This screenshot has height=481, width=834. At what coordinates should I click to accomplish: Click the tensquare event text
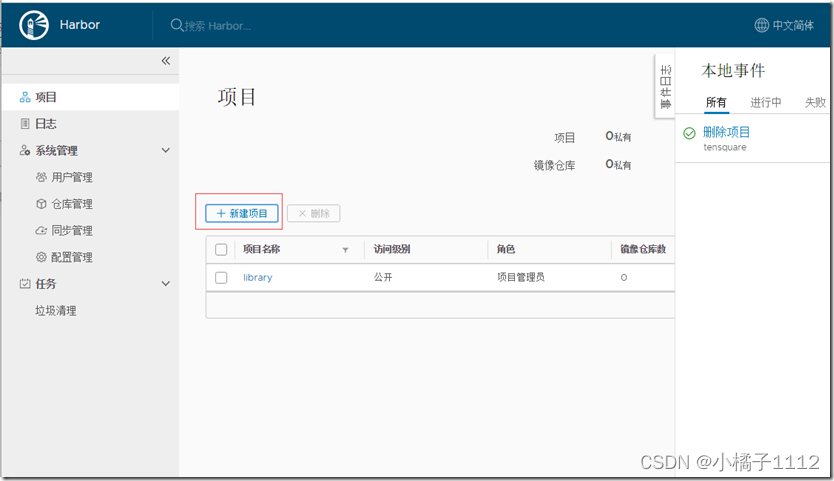pos(724,147)
